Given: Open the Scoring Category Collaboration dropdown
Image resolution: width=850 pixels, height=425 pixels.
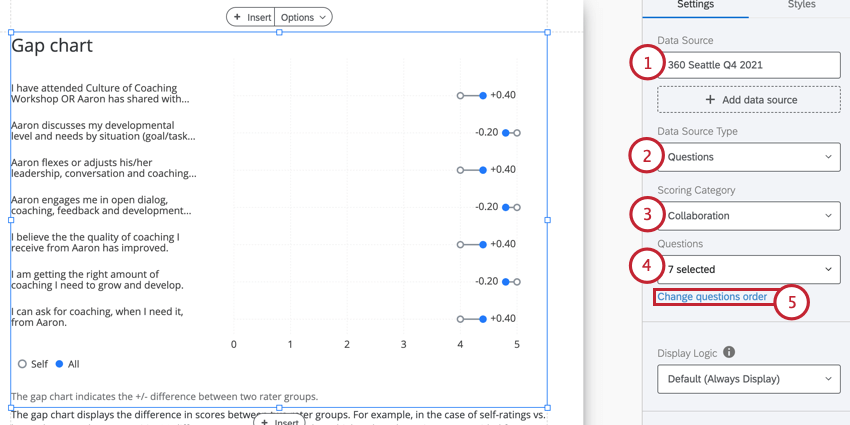Looking at the screenshot, I should [x=748, y=216].
